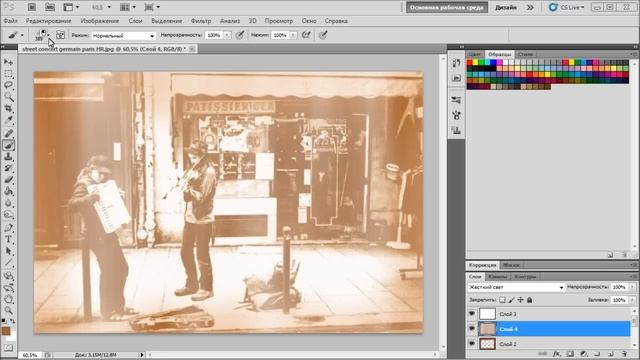Add a layer style fx
The height and width of the screenshot is (360, 640).
click(556, 354)
